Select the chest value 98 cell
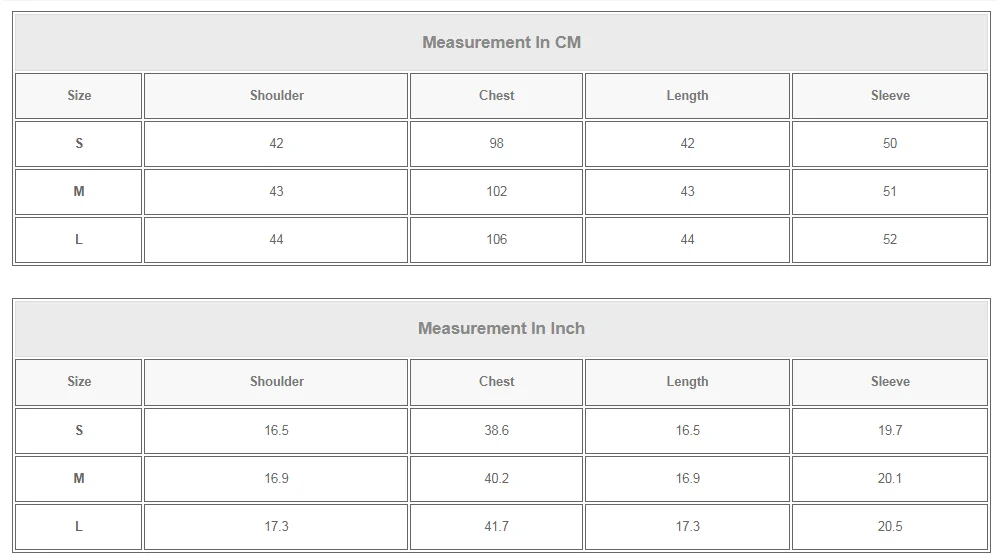The width and height of the screenshot is (998, 560). [x=496, y=144]
